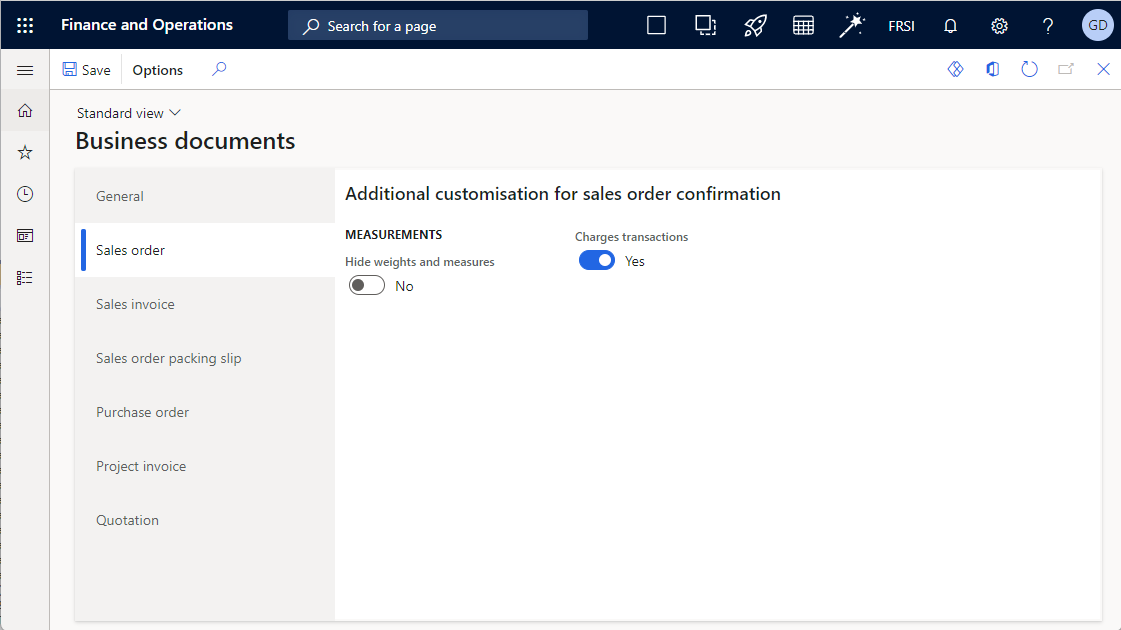
Task: Select the Project invoice tab
Action: (205, 466)
